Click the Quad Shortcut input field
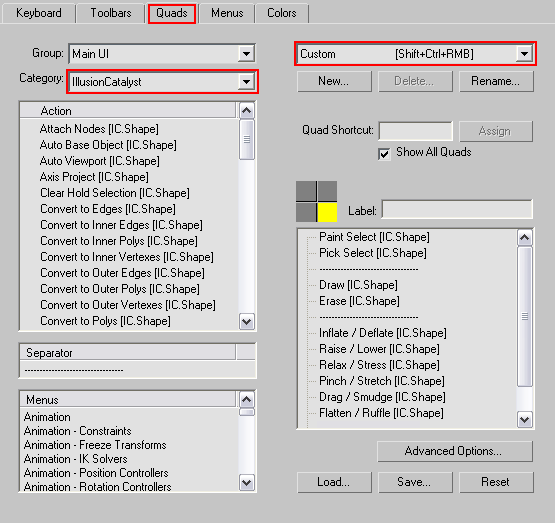555x523 pixels. [x=416, y=131]
